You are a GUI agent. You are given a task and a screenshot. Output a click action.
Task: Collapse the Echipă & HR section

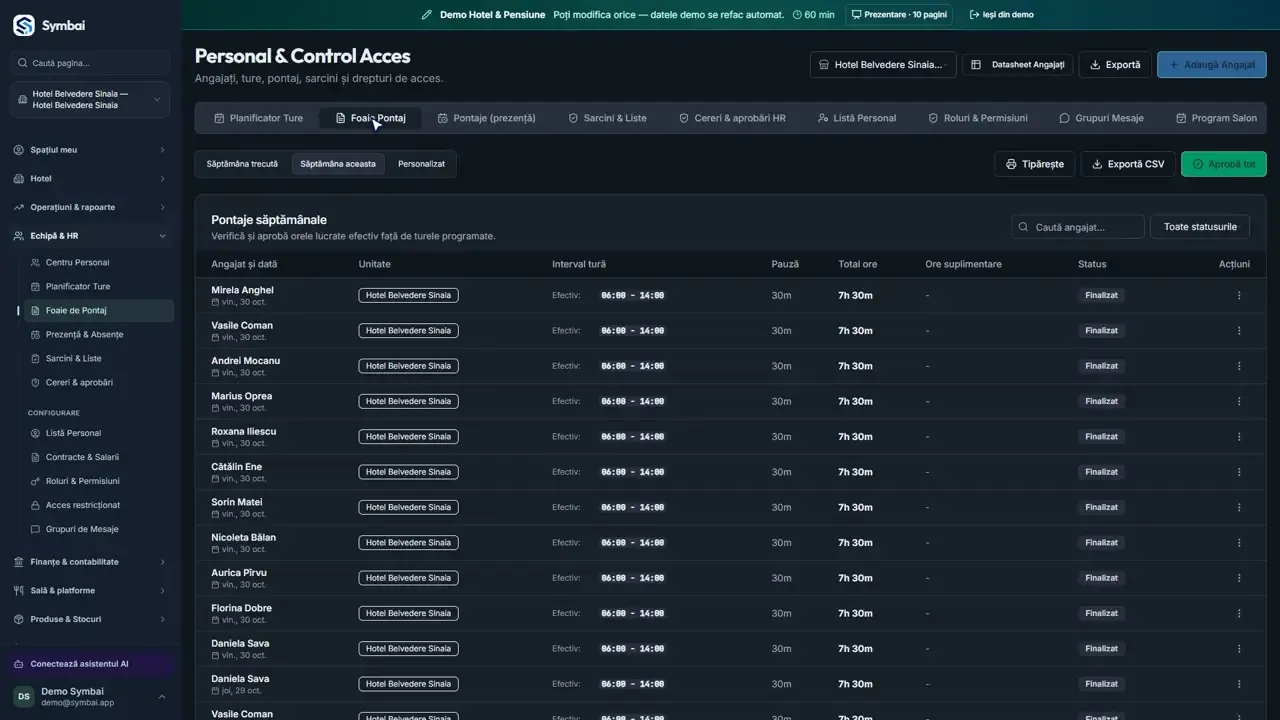point(90,236)
